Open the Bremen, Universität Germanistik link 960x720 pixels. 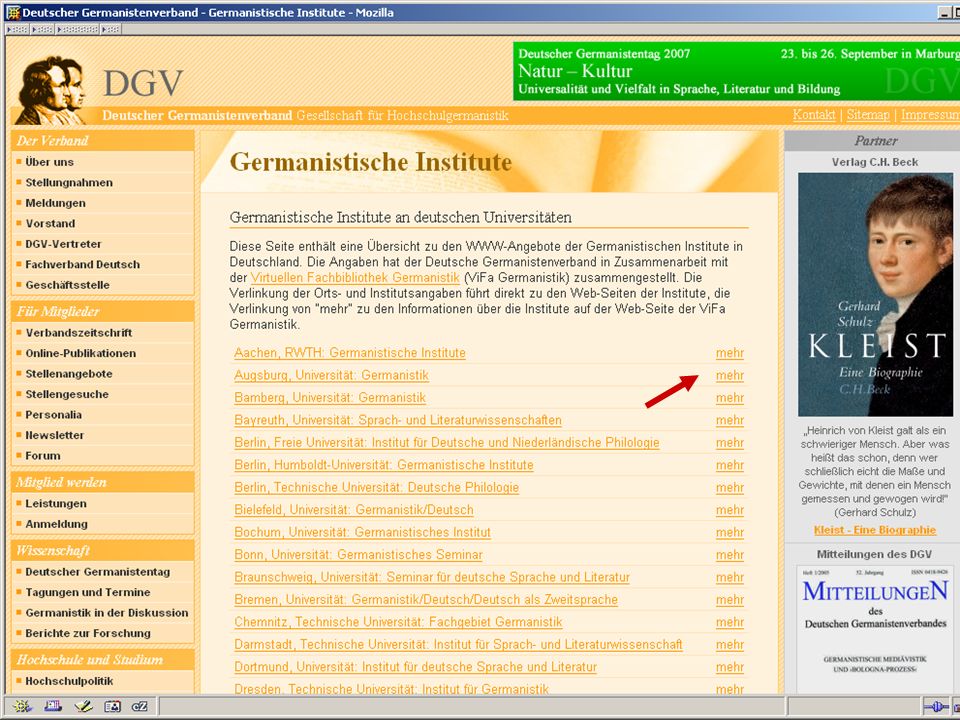pos(426,600)
